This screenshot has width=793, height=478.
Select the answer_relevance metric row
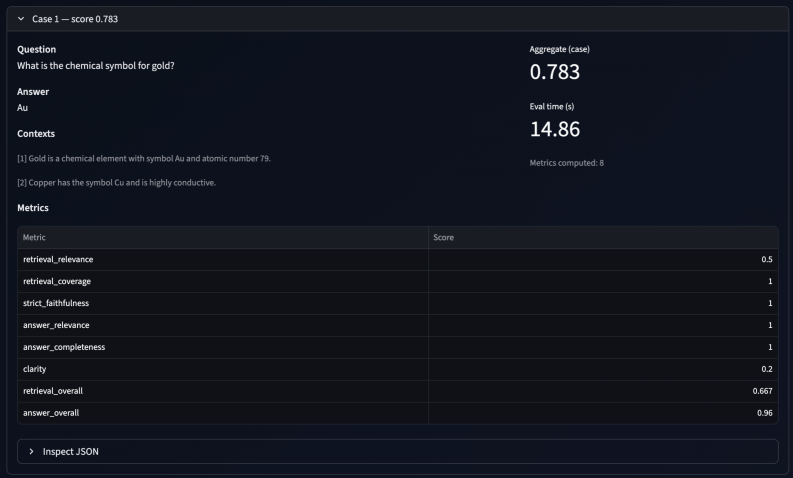[x=398, y=325]
